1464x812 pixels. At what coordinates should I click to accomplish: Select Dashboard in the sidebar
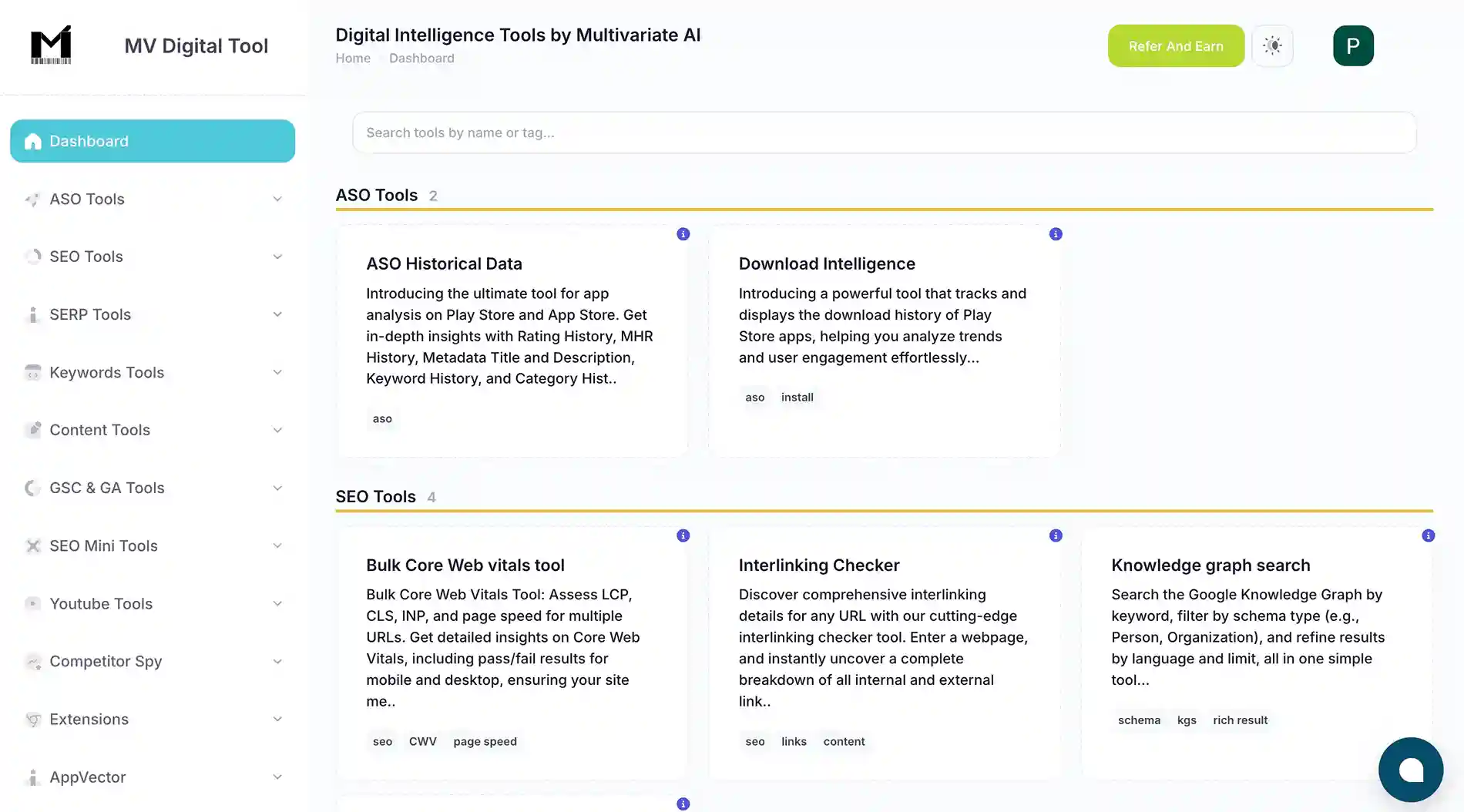(x=153, y=141)
